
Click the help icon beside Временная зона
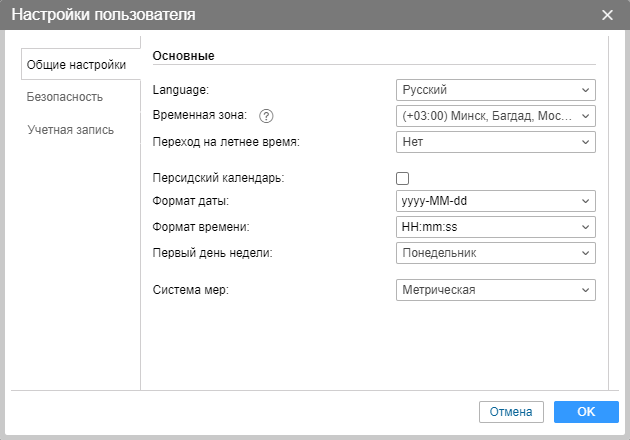[x=266, y=116]
